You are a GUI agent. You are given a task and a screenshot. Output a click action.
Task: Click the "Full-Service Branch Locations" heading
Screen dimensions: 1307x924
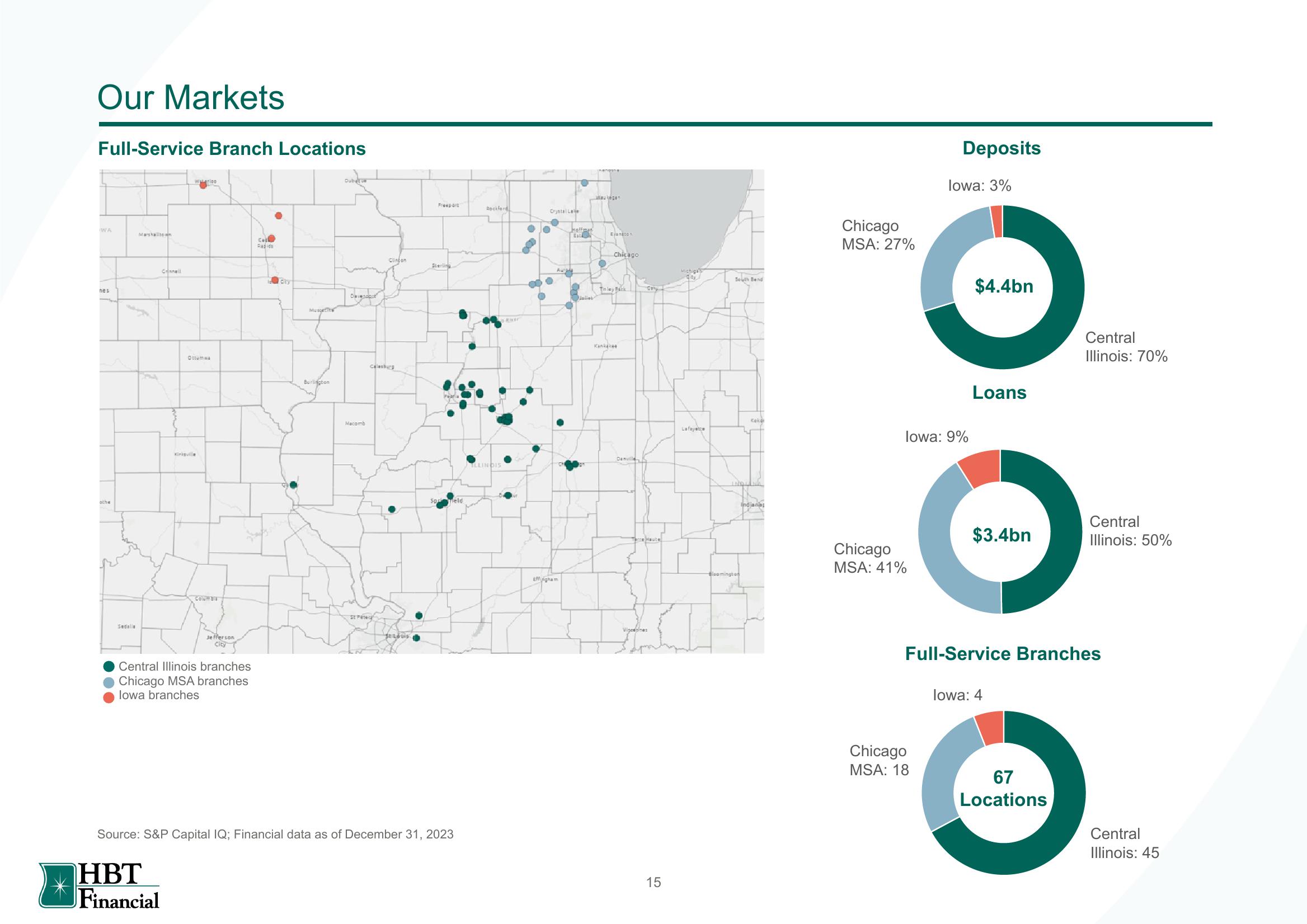coord(232,149)
